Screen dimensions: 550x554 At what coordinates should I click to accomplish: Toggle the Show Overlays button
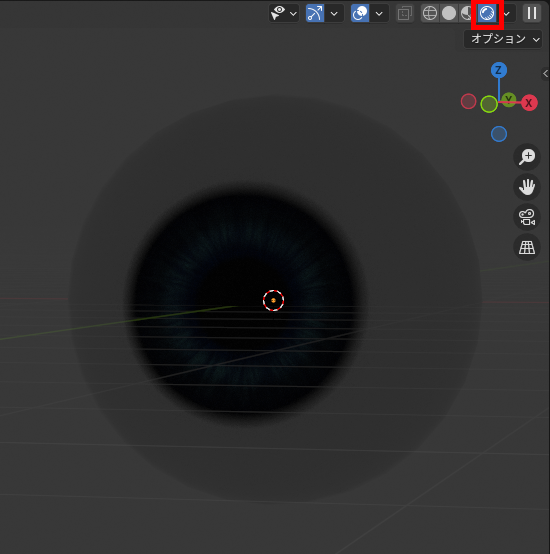[x=360, y=13]
